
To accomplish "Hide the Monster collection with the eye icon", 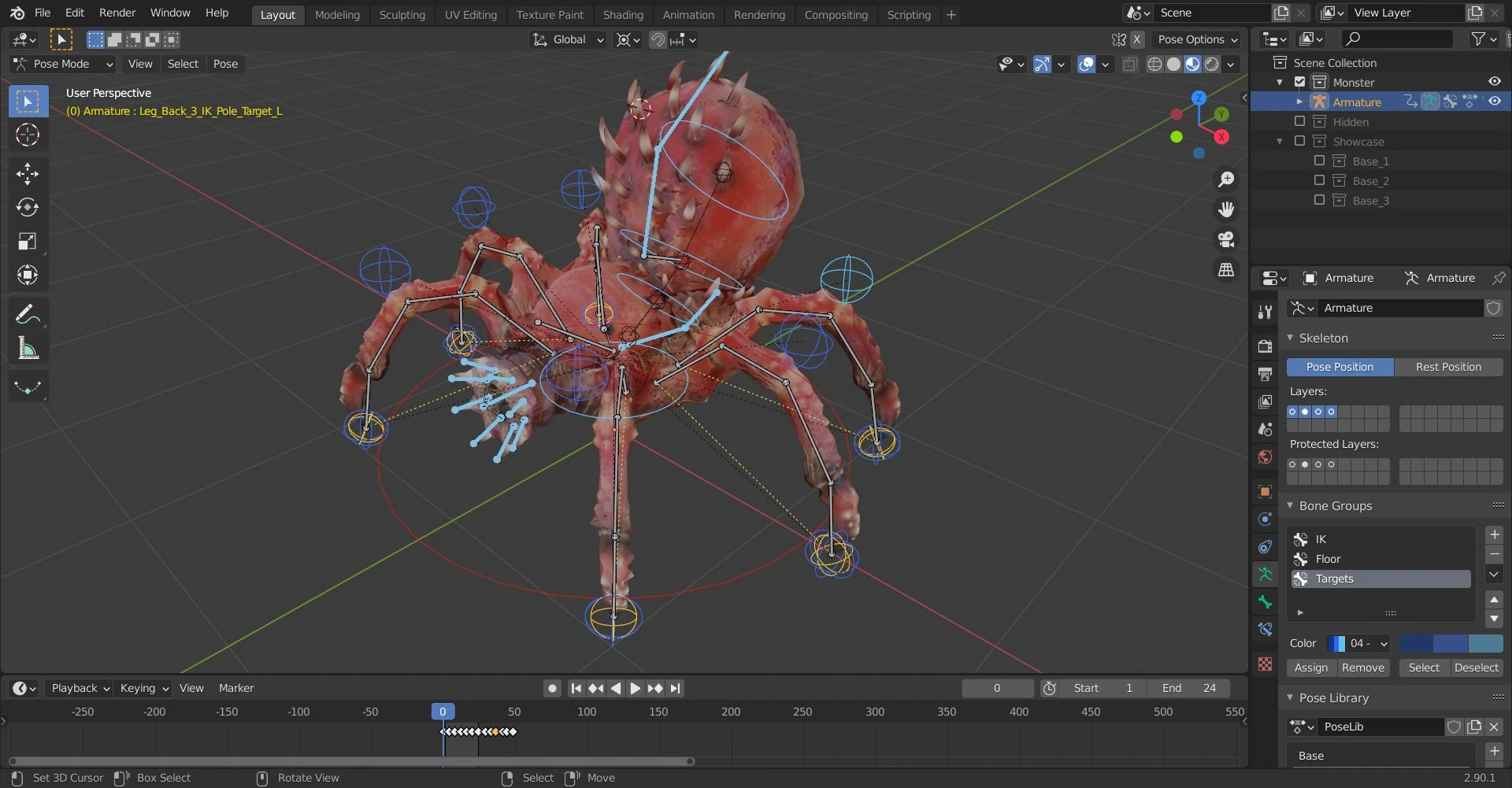I will [1494, 81].
